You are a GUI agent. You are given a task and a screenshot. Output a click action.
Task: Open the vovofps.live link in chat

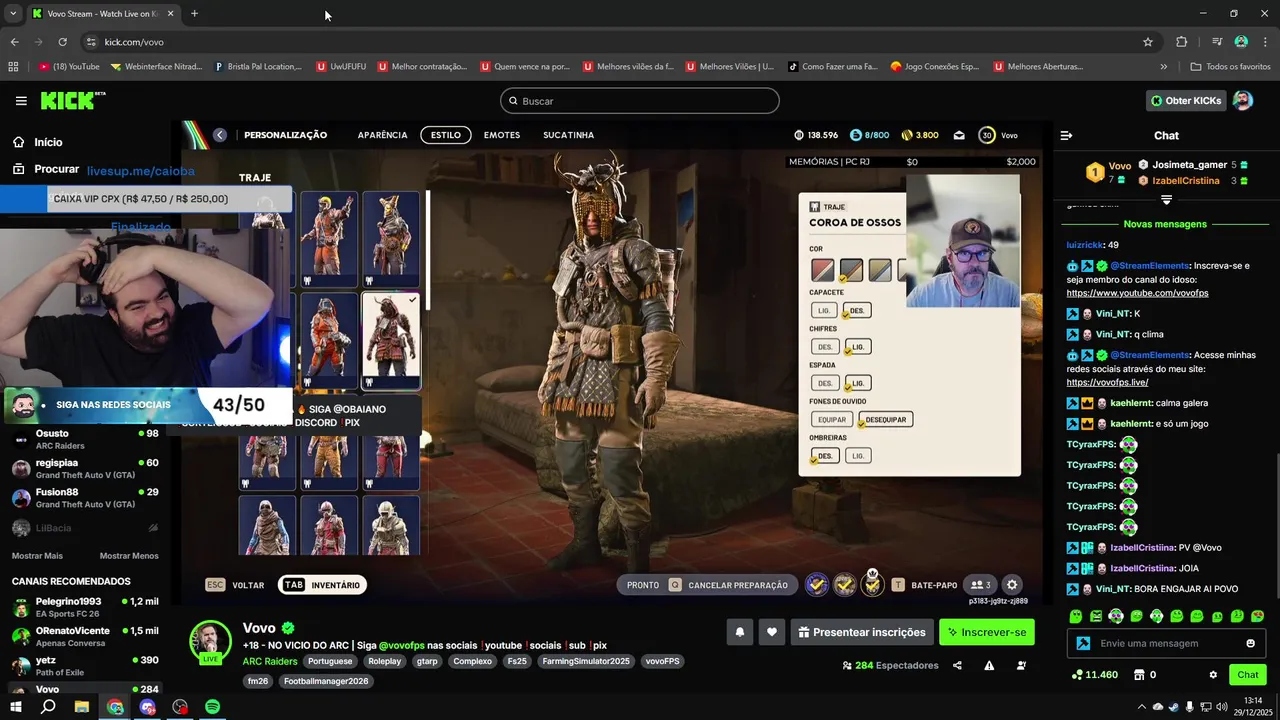[x=1107, y=382]
